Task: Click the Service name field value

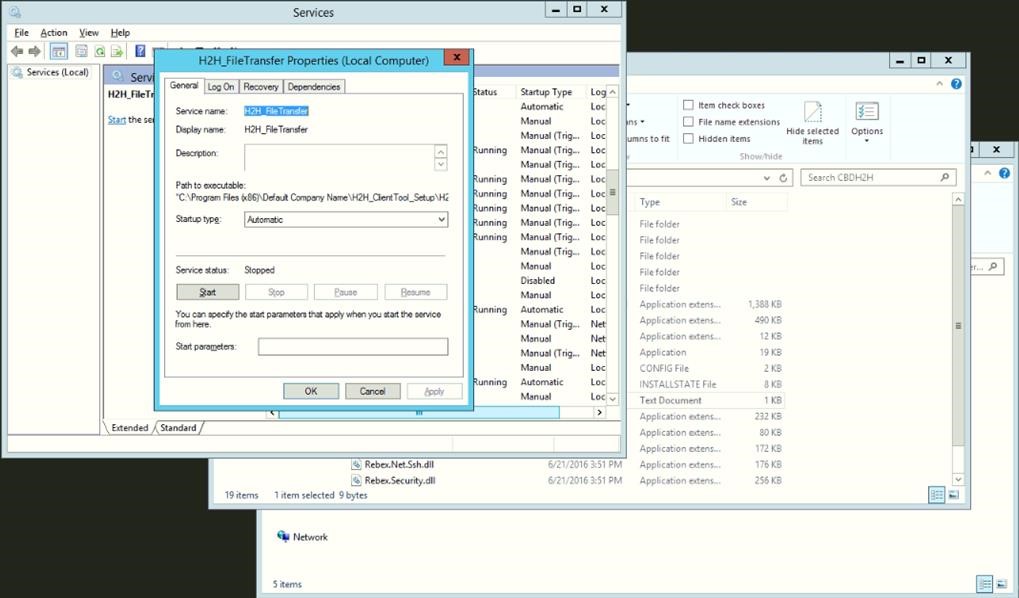Action: pos(276,111)
